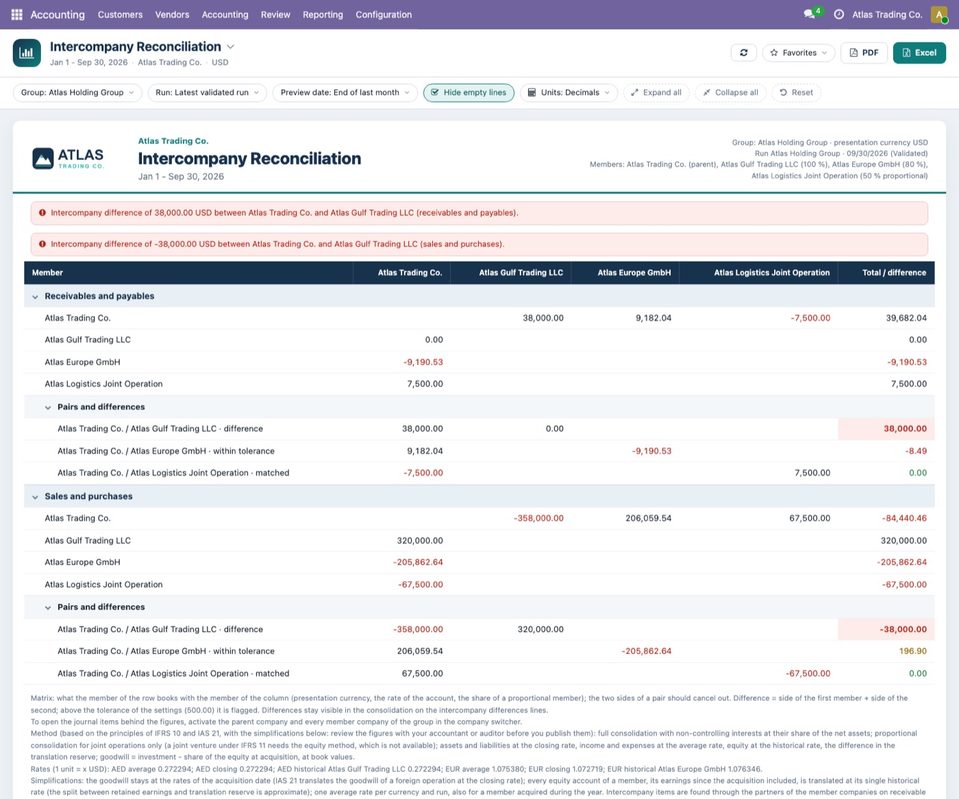Toggle Hide empty lines filter
Screen dimensions: 959x799
(468, 92)
